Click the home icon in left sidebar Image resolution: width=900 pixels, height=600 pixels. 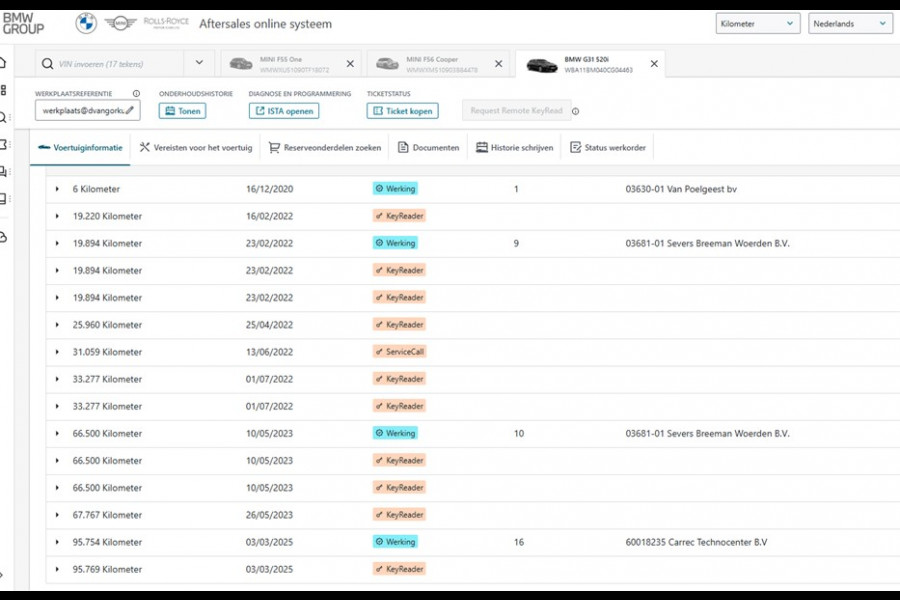3,63
